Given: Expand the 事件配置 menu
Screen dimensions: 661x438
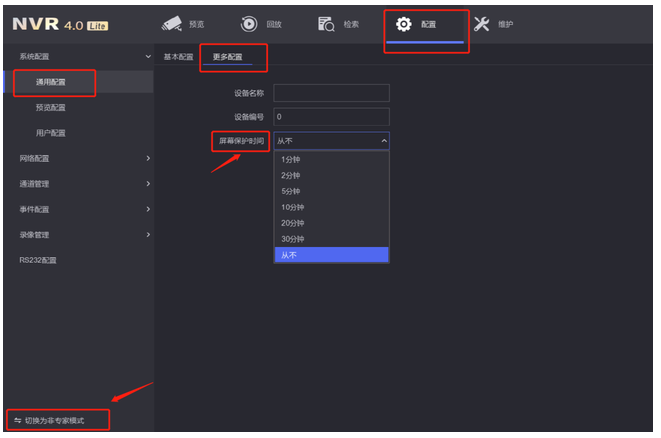Looking at the screenshot, I should (x=148, y=209).
